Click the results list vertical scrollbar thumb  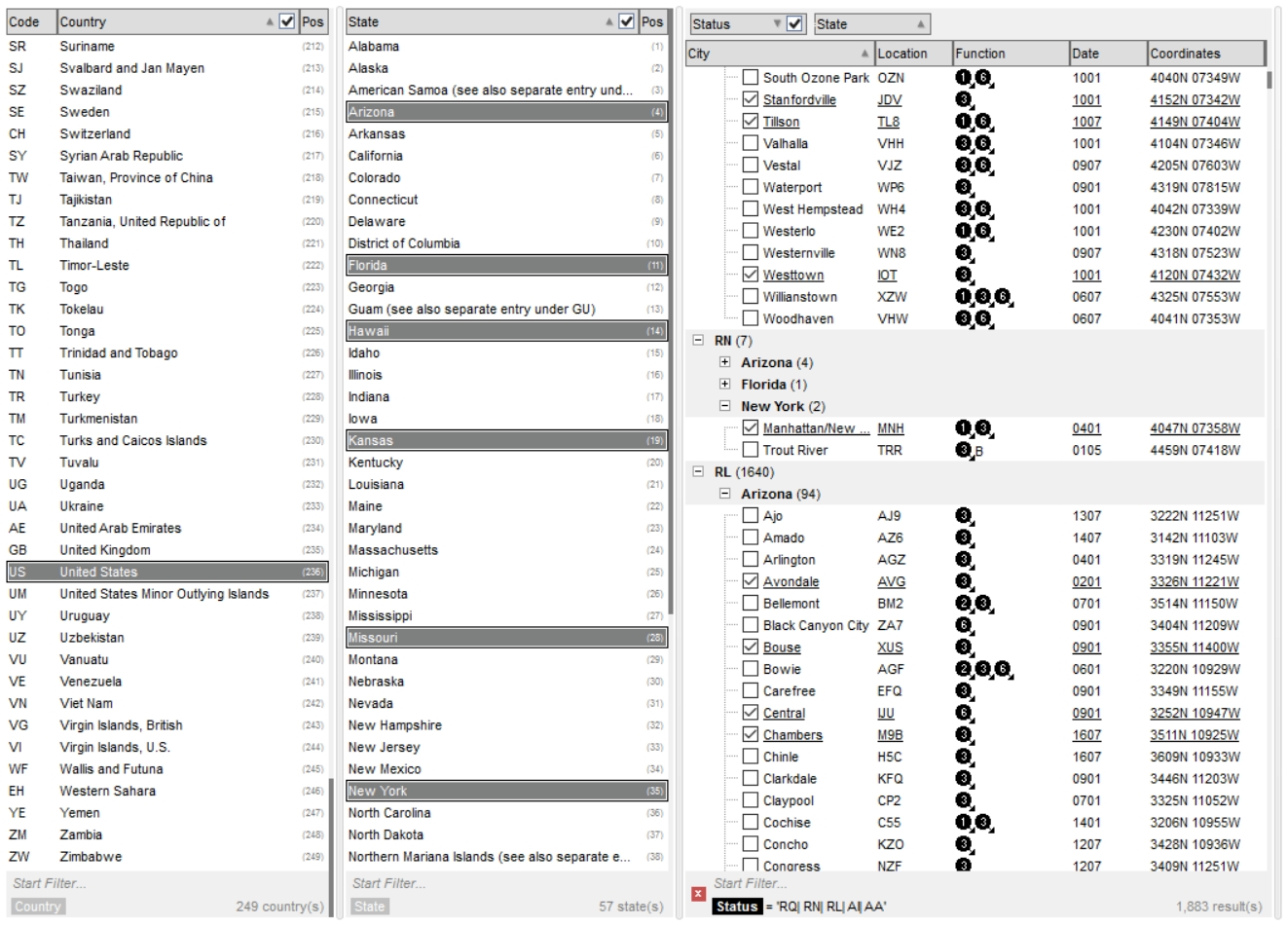1270,79
